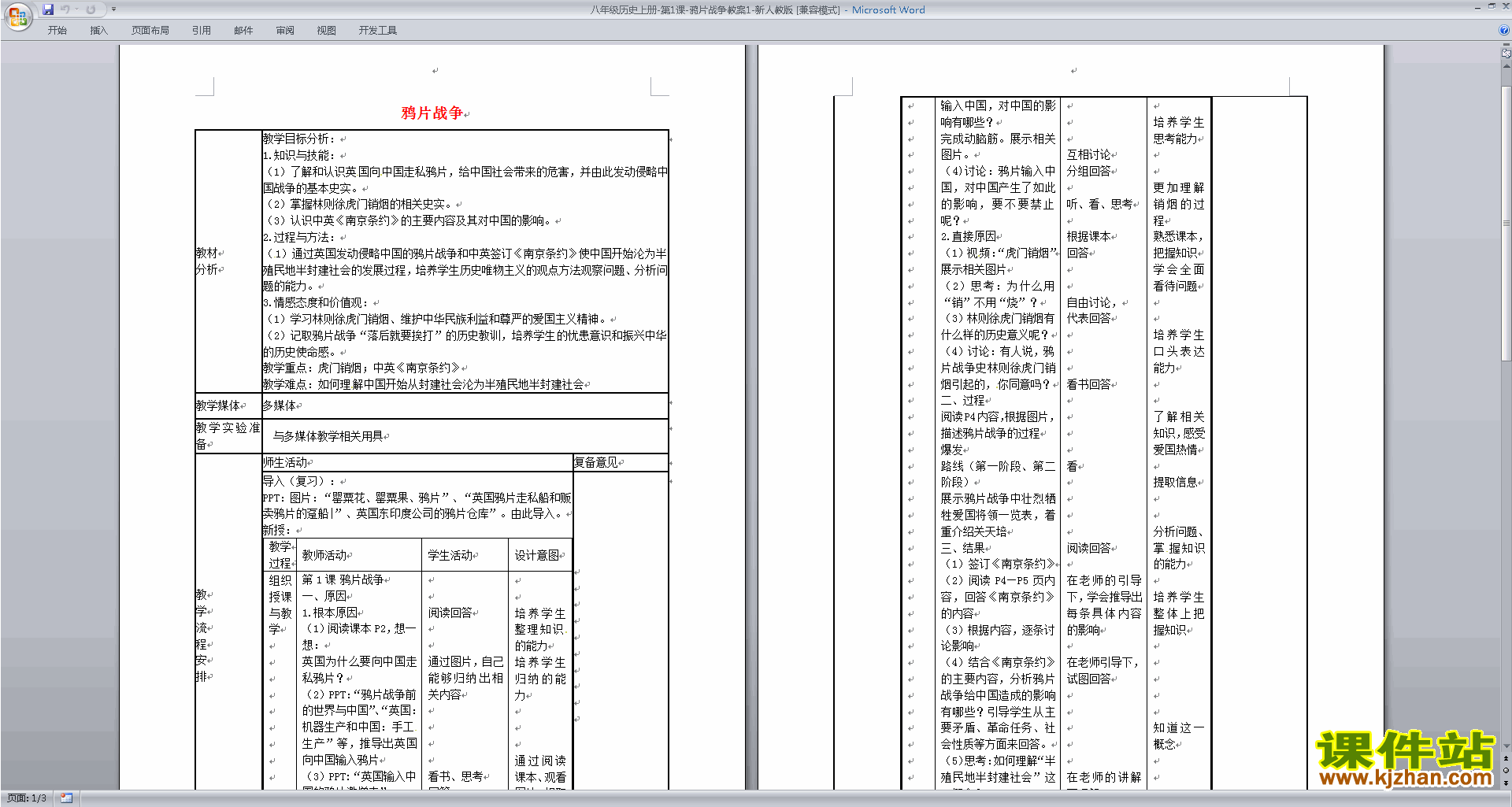Image resolution: width=1512 pixels, height=807 pixels.
Task: Click the line 导入（复习）：
Action: [298, 481]
